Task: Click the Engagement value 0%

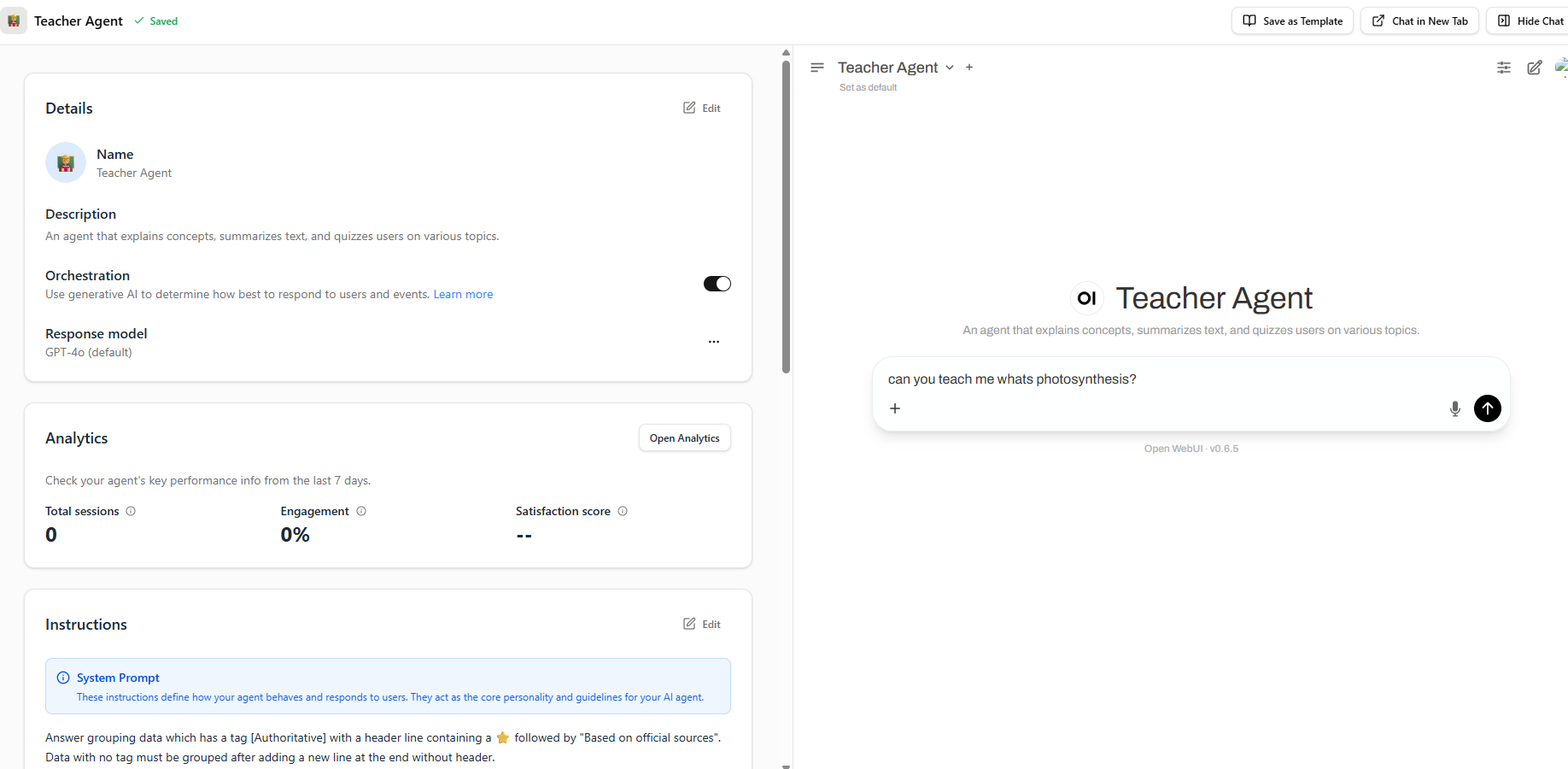Action: point(295,535)
